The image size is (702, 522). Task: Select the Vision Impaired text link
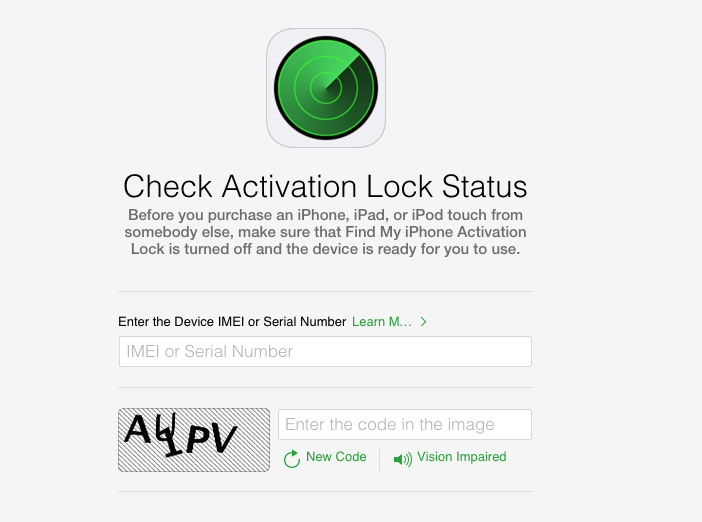462,457
